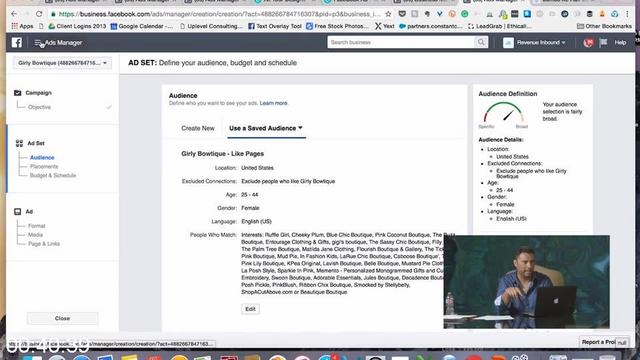Open the Free Stock Photos bookmark
This screenshot has height=360, width=640.
(x=337, y=26)
